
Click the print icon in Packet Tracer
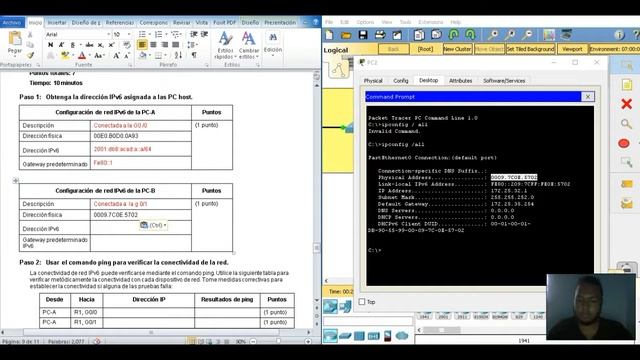point(380,35)
